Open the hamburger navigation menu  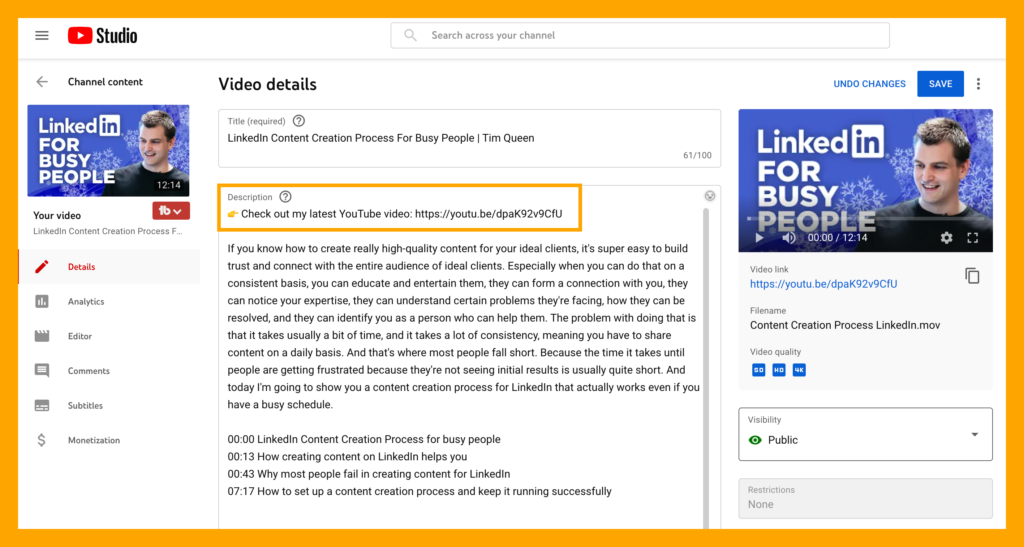[42, 35]
